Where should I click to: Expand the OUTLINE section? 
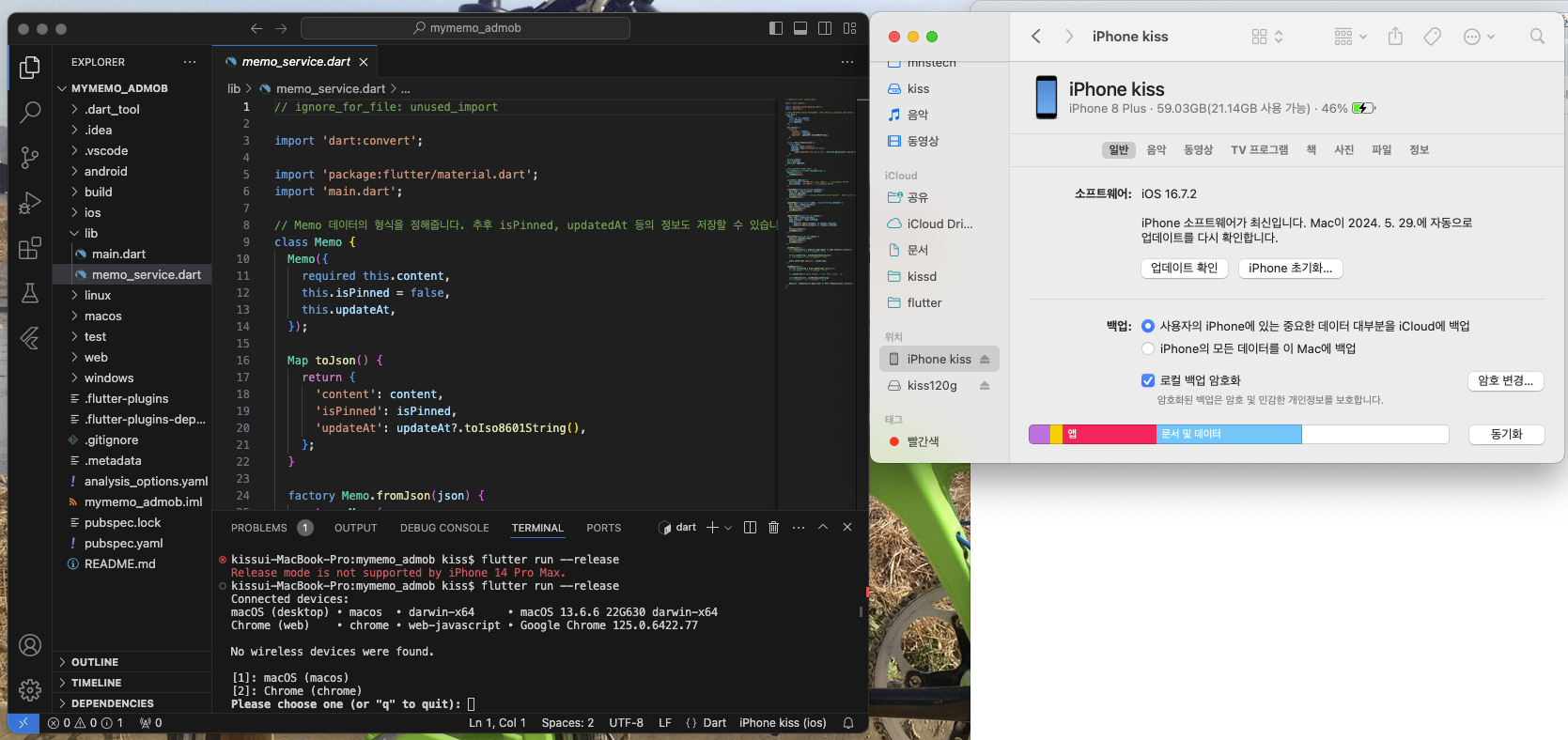(132, 662)
